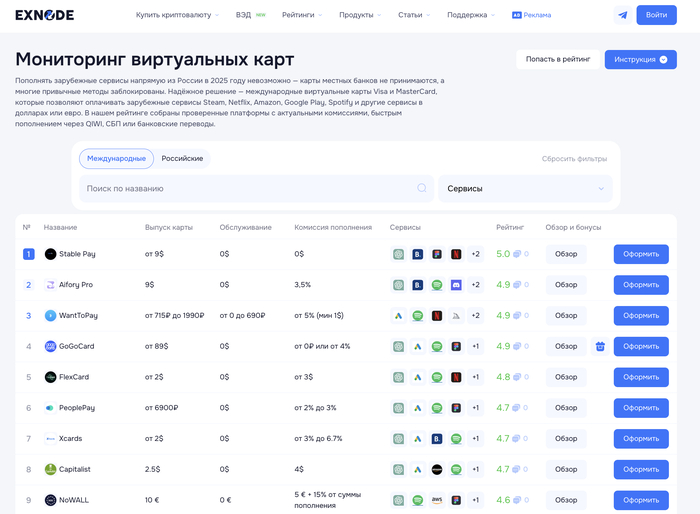Click the comments icon in FlexCard rating
This screenshot has height=514, width=700.
point(517,377)
